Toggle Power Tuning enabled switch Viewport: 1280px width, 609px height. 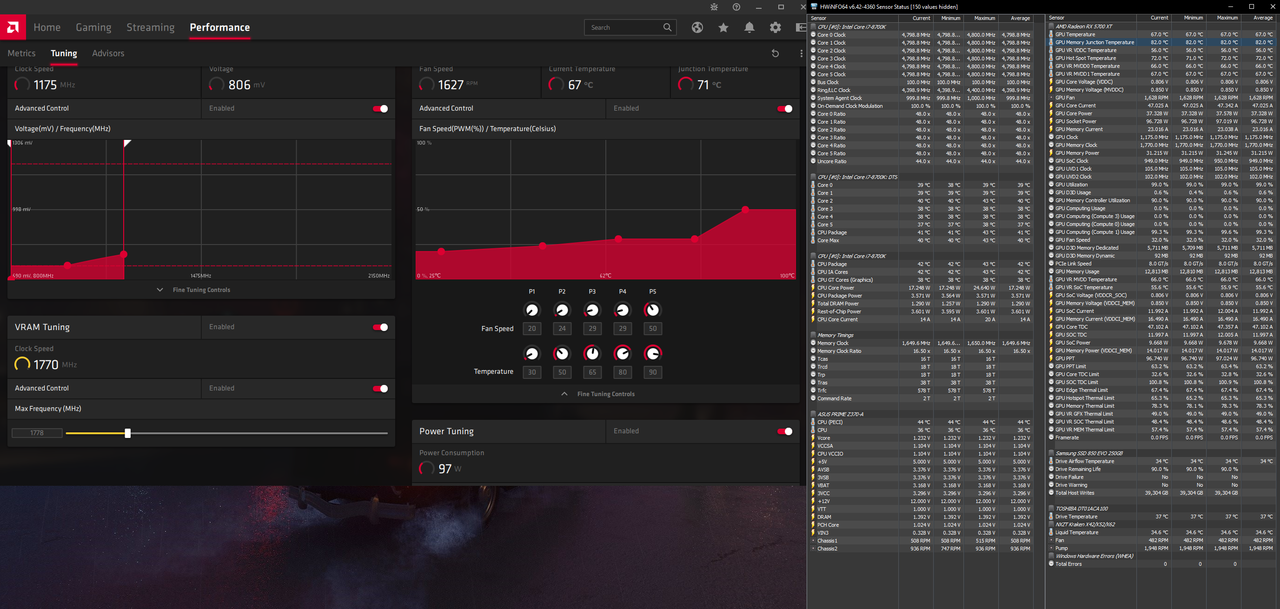tap(784, 431)
